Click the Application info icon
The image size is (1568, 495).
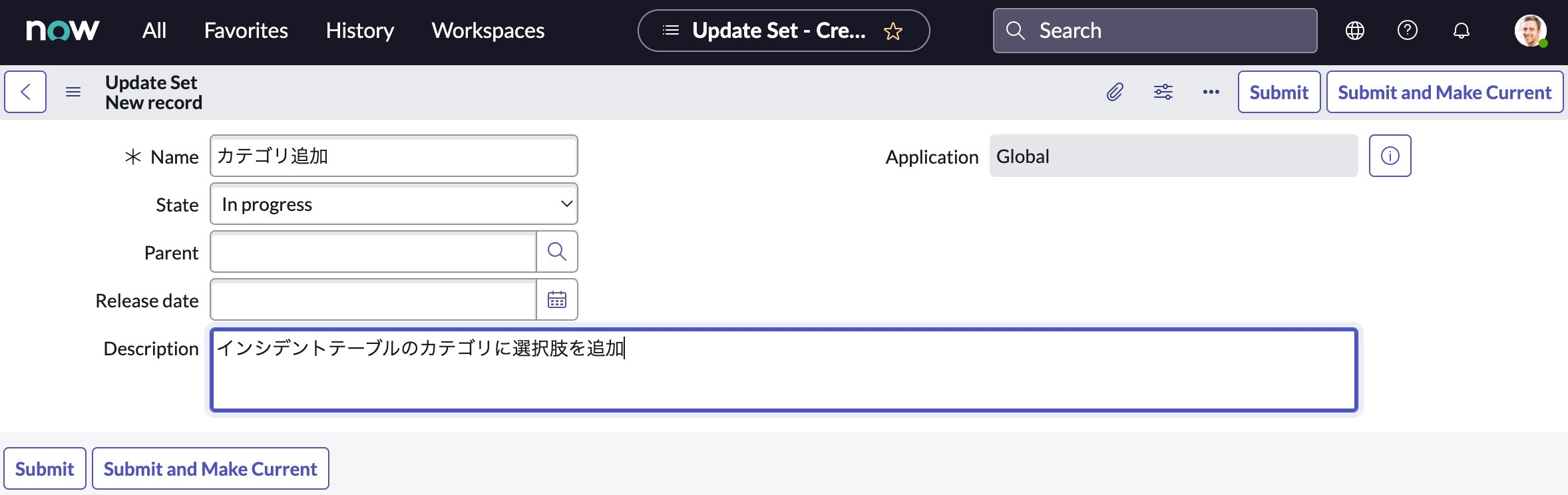1390,155
